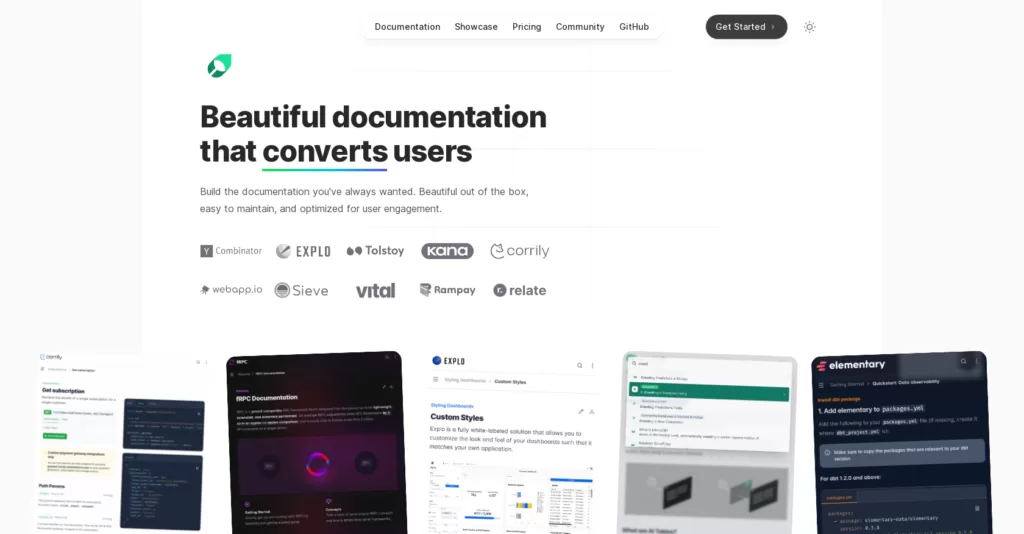This screenshot has width=1024, height=534.
Task: Click the Tolstoy customer logo
Action: pyautogui.click(x=376, y=251)
